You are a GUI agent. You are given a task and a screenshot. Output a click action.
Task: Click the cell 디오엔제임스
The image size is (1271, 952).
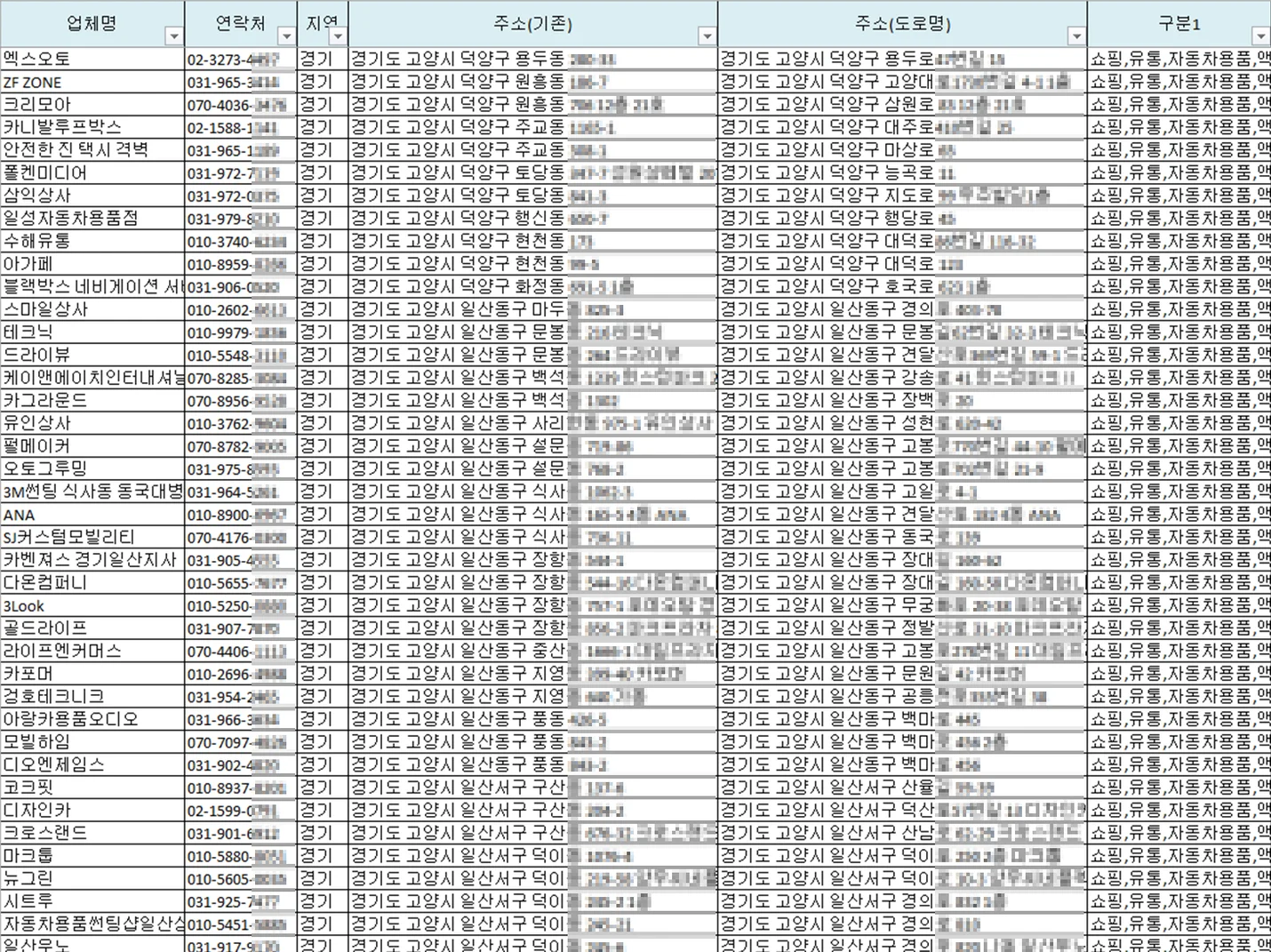point(92,764)
